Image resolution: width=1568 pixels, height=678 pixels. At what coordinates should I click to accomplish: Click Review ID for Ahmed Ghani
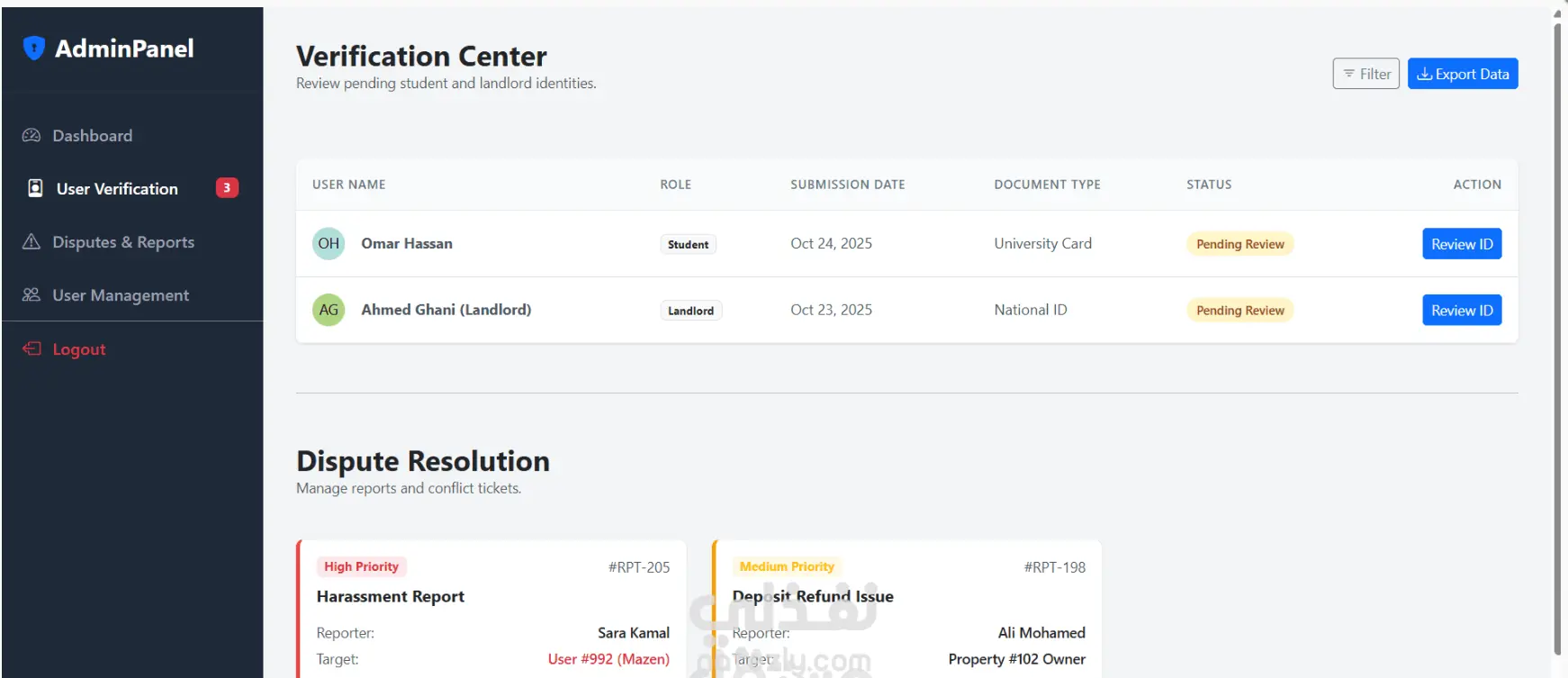1462,310
